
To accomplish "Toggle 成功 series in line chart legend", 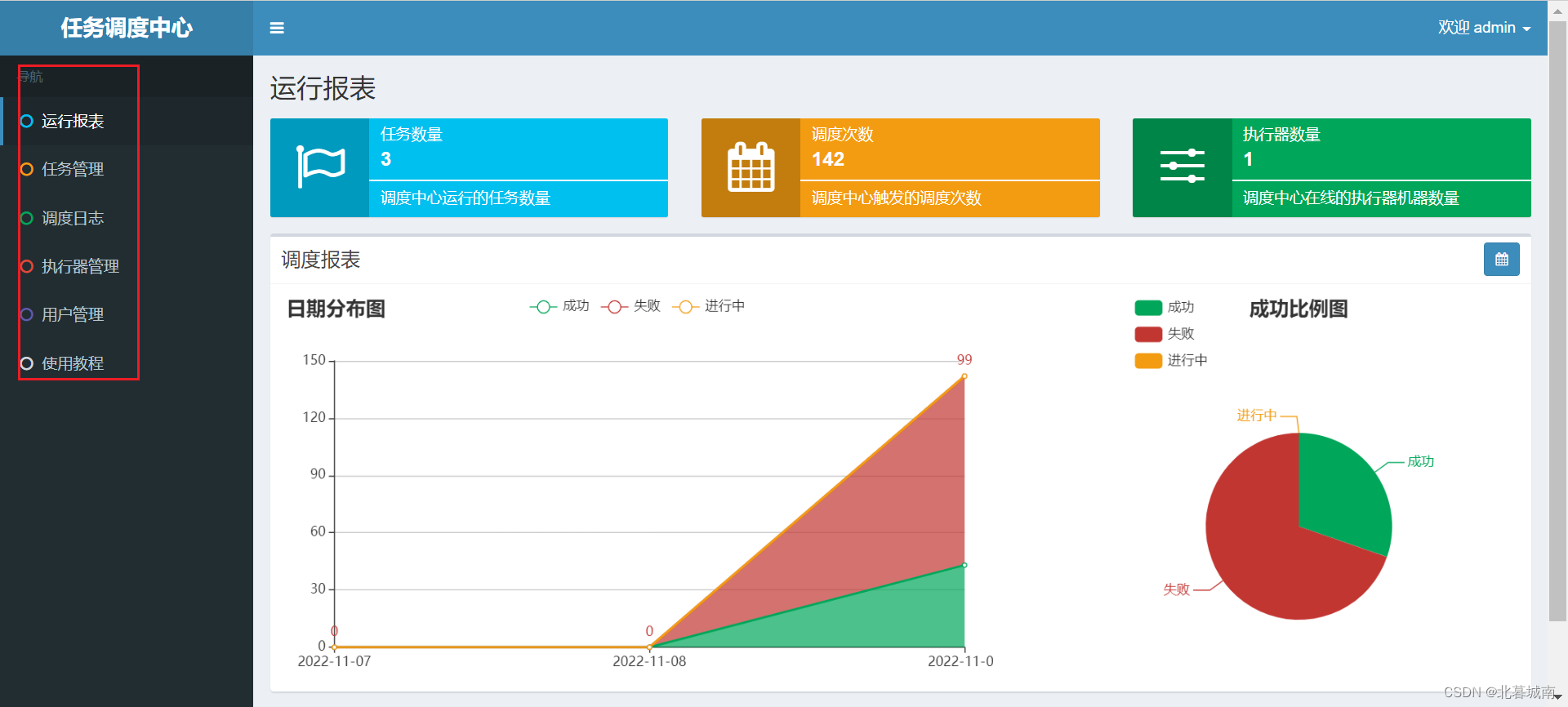I will coord(559,306).
